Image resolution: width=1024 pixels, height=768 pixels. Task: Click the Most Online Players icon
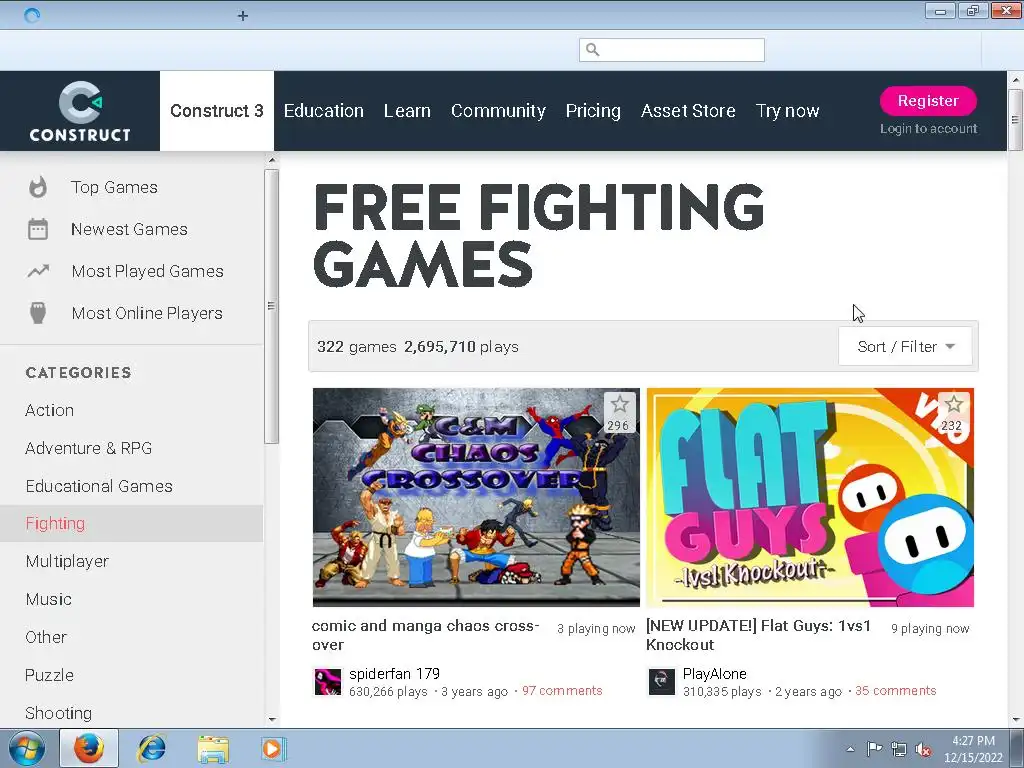(38, 313)
